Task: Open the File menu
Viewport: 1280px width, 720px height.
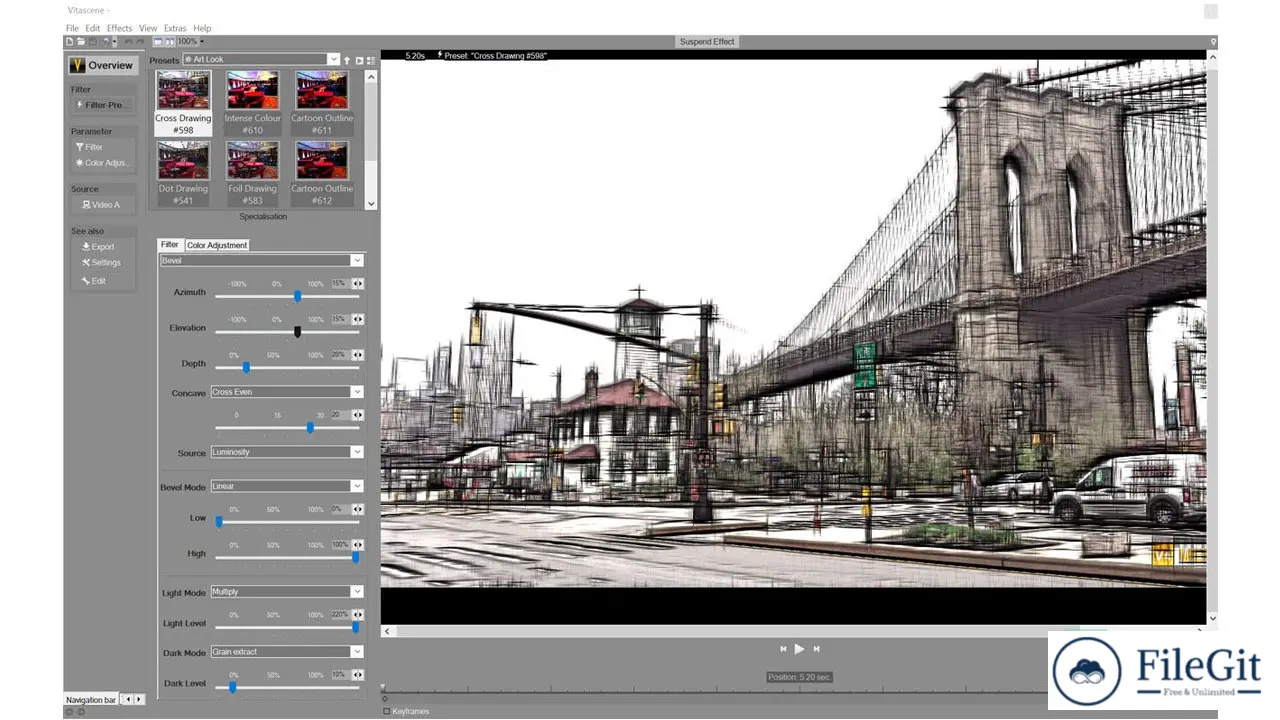Action: pyautogui.click(x=72, y=28)
